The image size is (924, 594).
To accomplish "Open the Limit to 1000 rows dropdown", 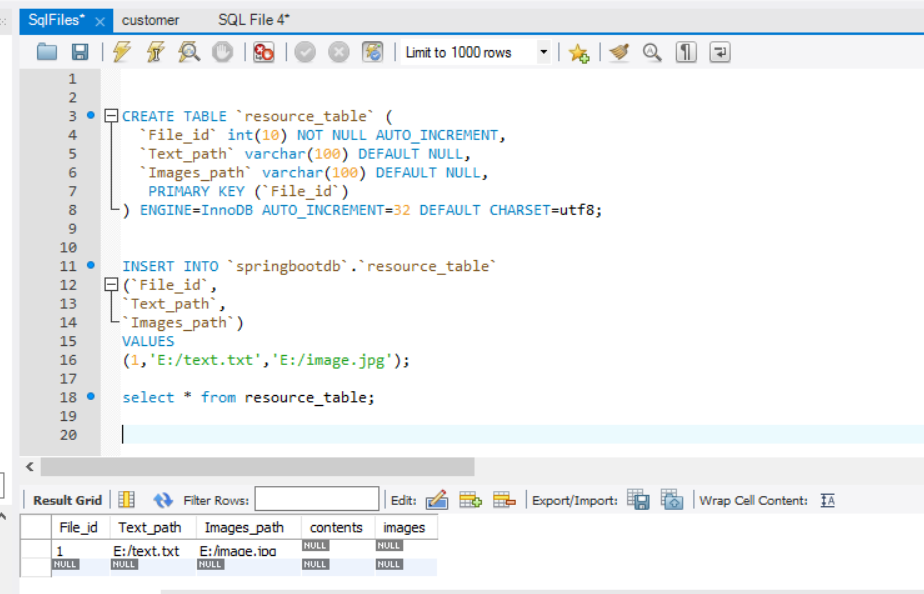I will pos(543,53).
